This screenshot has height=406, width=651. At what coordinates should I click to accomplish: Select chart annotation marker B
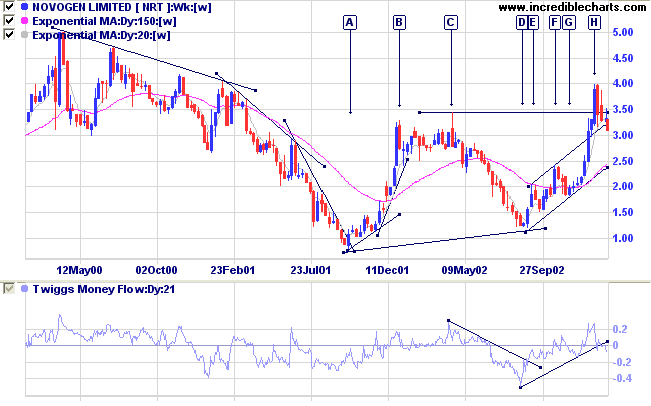pos(399,22)
